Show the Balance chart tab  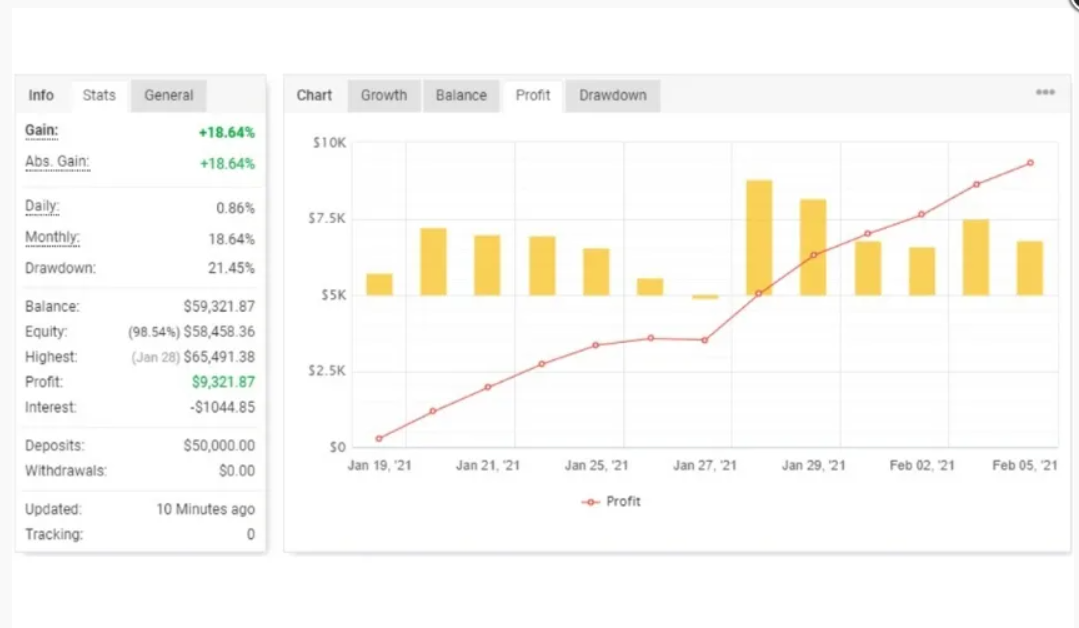click(461, 95)
